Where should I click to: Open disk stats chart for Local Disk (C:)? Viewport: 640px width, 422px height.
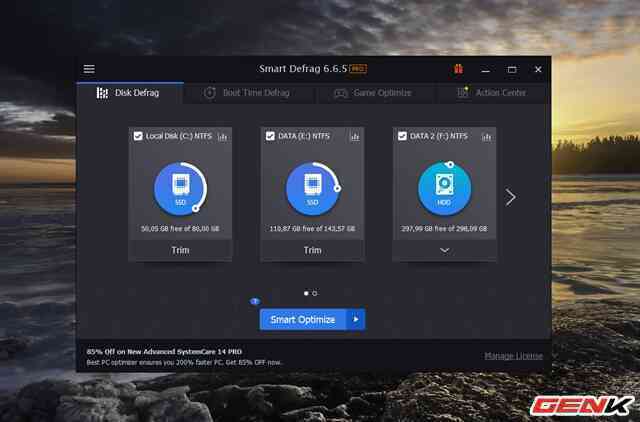[222, 136]
